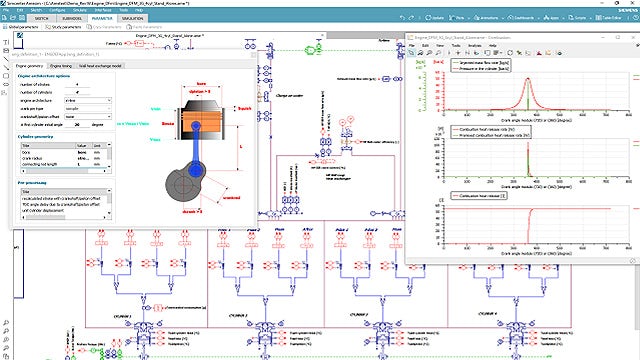The image size is (640, 360).
Task: Select the unit cylinder displacement row
Action: [x=64, y=210]
